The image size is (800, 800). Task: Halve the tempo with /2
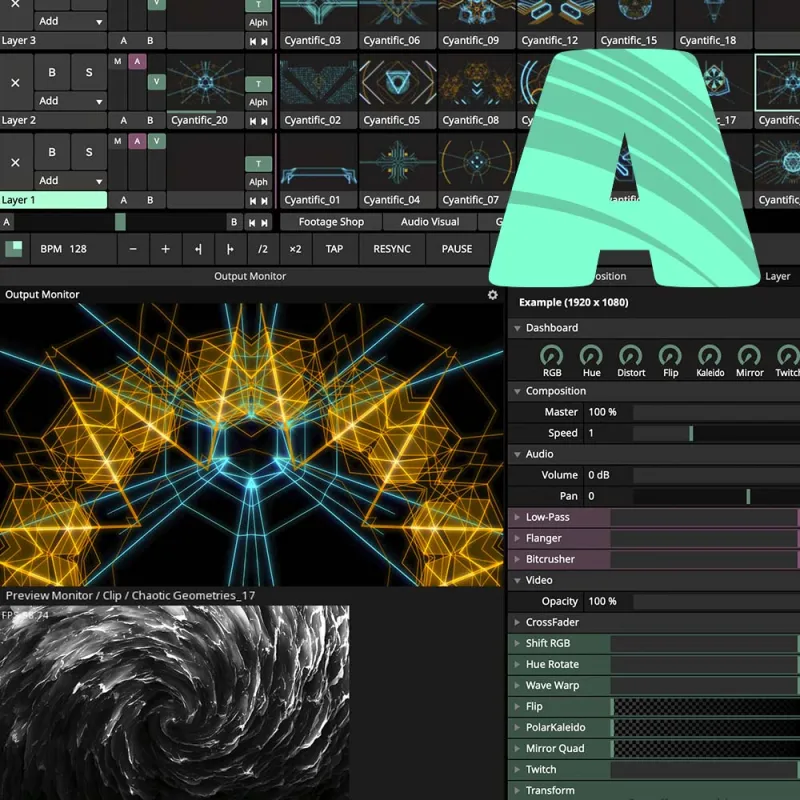pyautogui.click(x=263, y=249)
